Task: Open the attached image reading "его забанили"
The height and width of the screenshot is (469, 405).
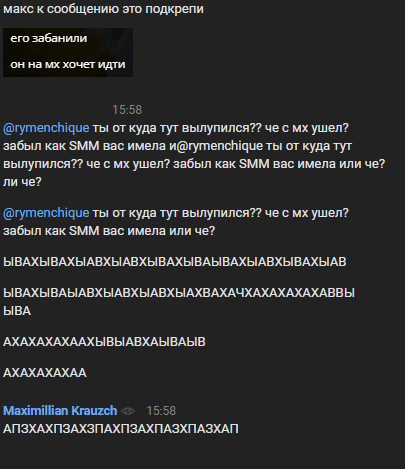Action: coord(68,52)
